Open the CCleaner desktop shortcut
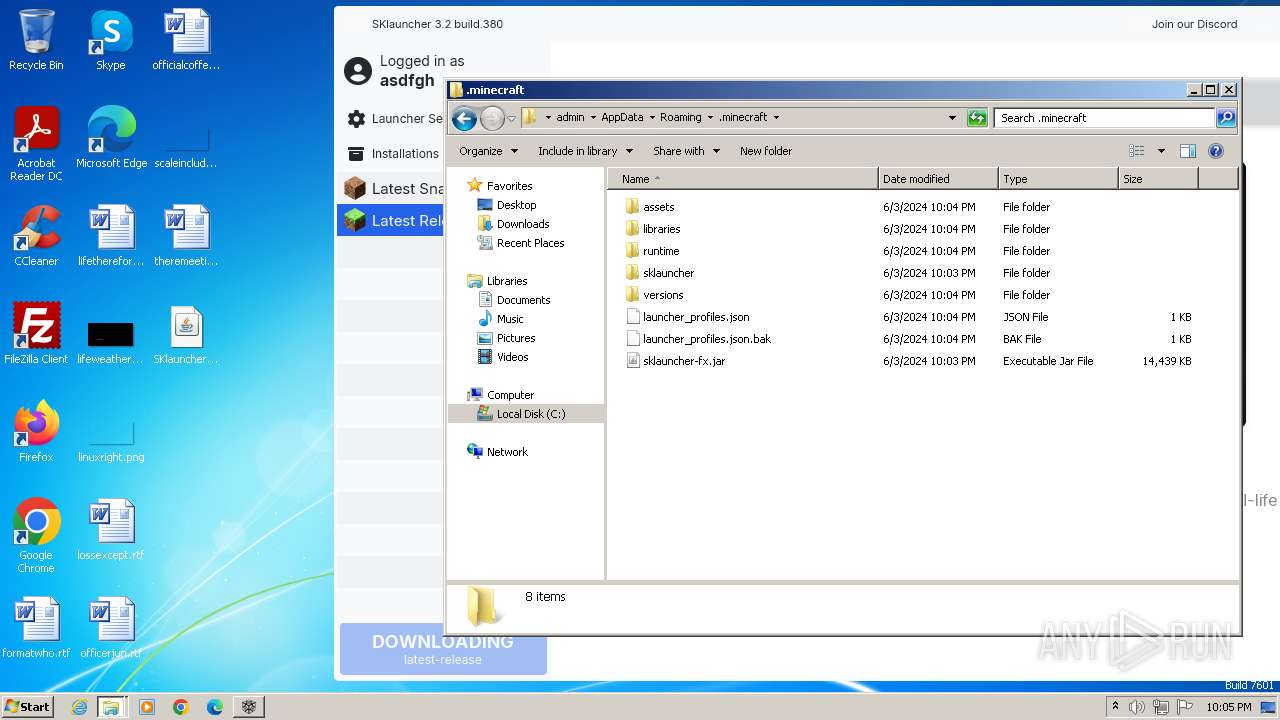The height and width of the screenshot is (720, 1280). click(x=36, y=236)
